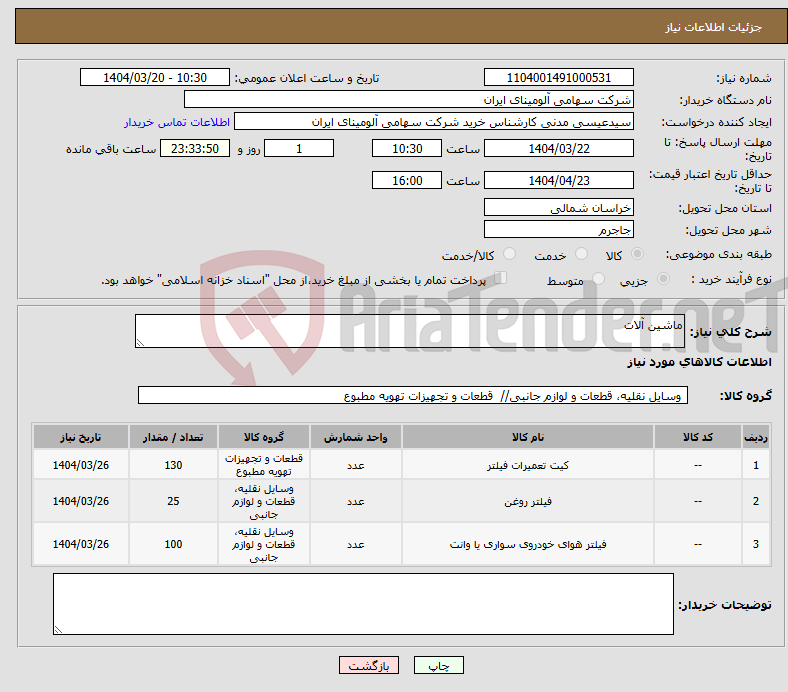Click the توضیحات خریدار text area
This screenshot has height=692, width=788.
(x=363, y=604)
